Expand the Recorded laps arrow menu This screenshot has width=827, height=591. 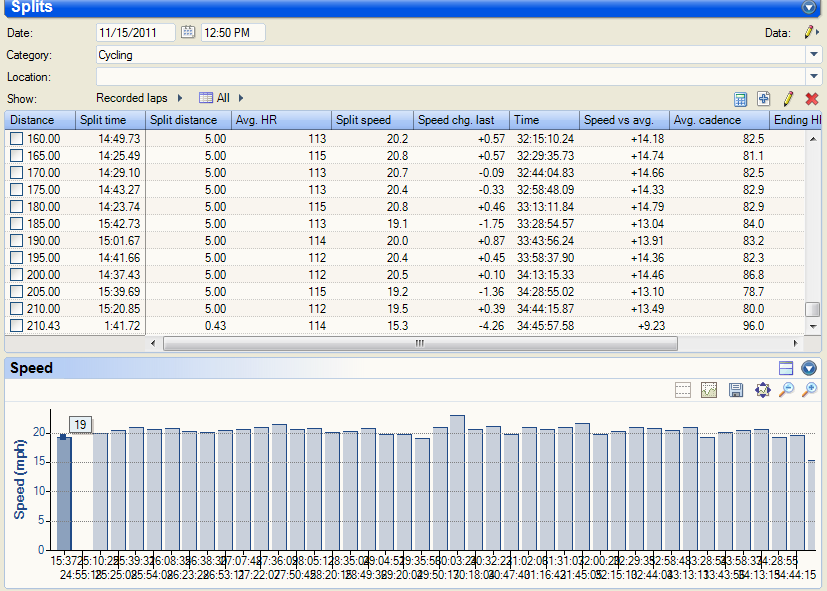click(180, 98)
